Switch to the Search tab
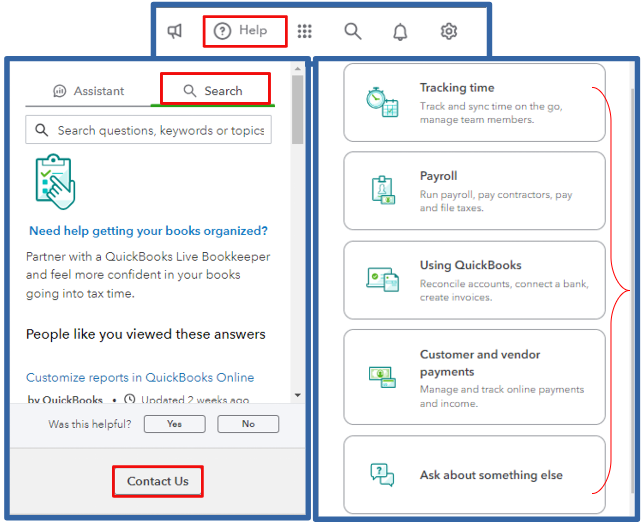Viewport: 644px width, 523px height. tap(213, 91)
